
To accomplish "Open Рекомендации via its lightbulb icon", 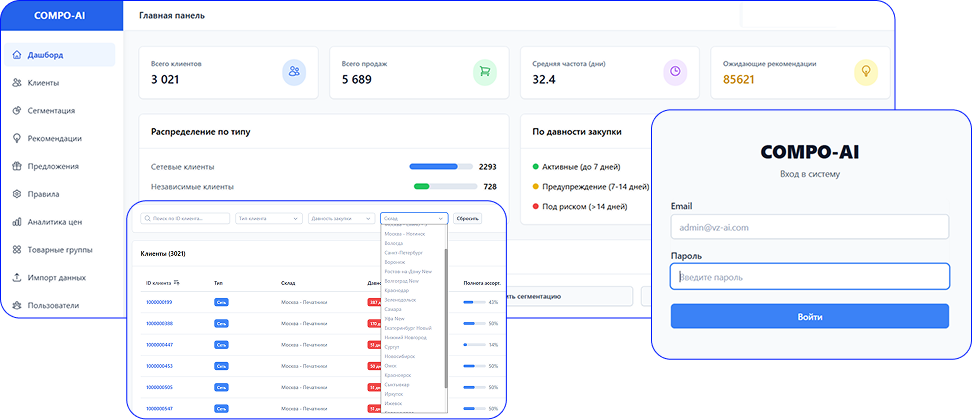I will (18, 139).
